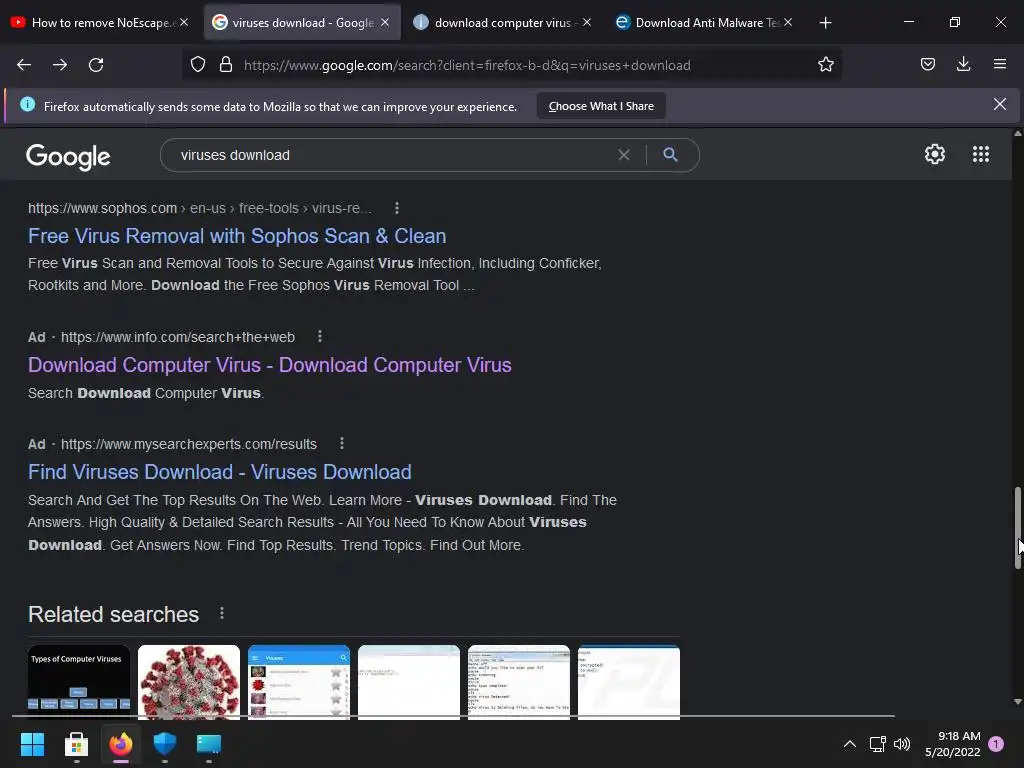Image resolution: width=1024 pixels, height=768 pixels.
Task: Close the 'download computer virus' tab
Action: (586, 22)
